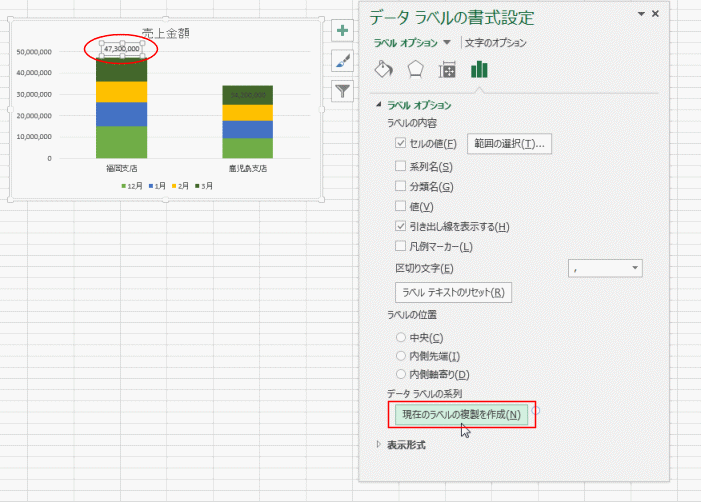The width and height of the screenshot is (701, 502).
Task: Expand the 表示形式 section
Action: point(379,444)
